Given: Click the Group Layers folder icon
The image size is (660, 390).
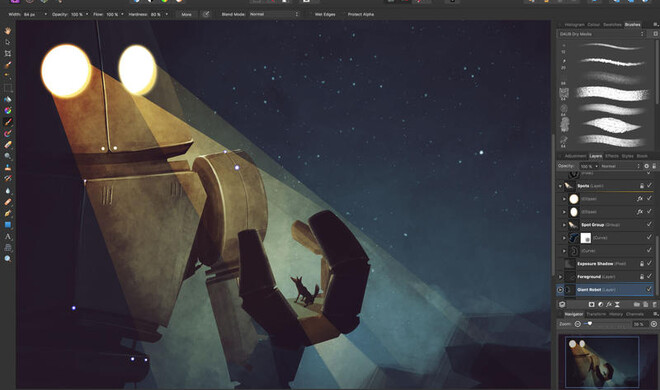Looking at the screenshot, I should [x=636, y=304].
